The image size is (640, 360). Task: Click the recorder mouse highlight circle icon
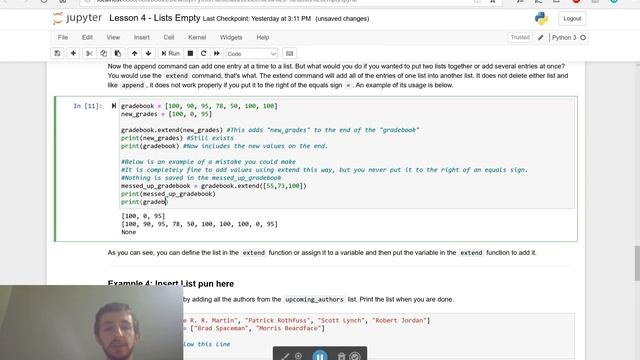[299, 356]
